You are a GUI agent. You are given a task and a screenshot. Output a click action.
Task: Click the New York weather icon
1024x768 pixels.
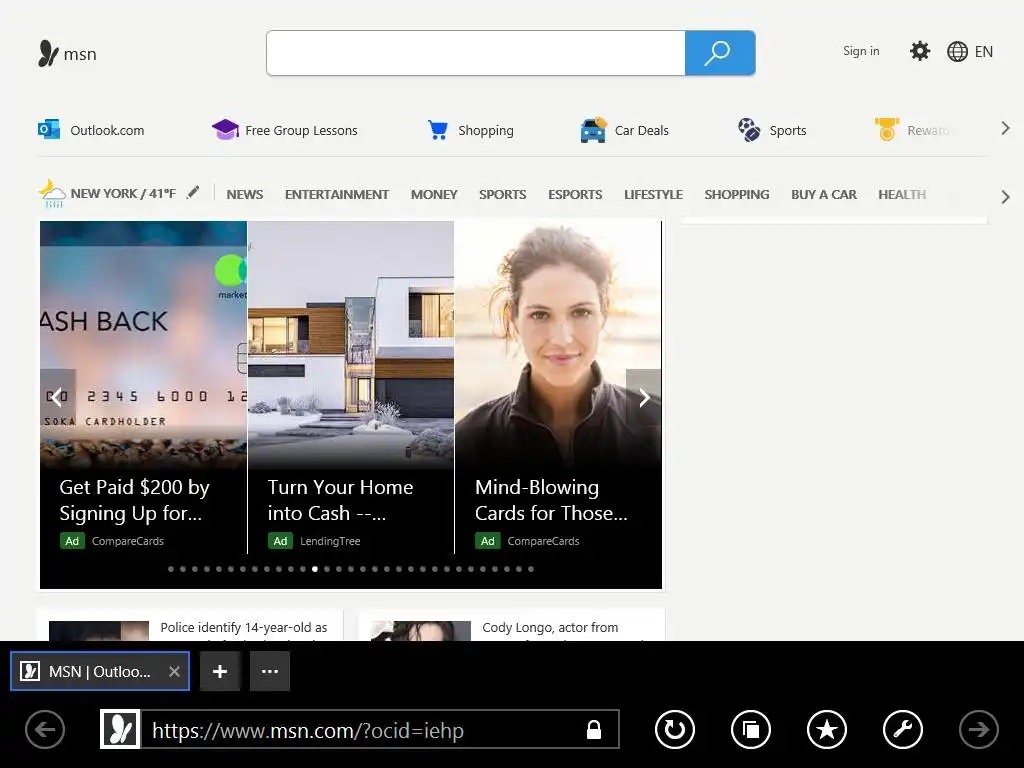click(51, 194)
